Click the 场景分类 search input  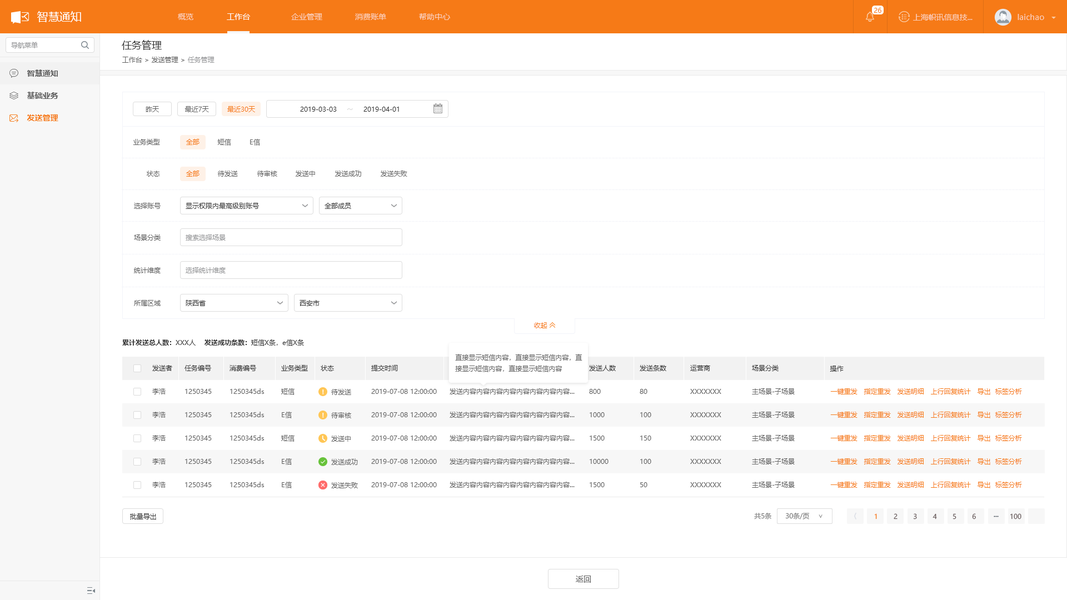click(x=291, y=237)
